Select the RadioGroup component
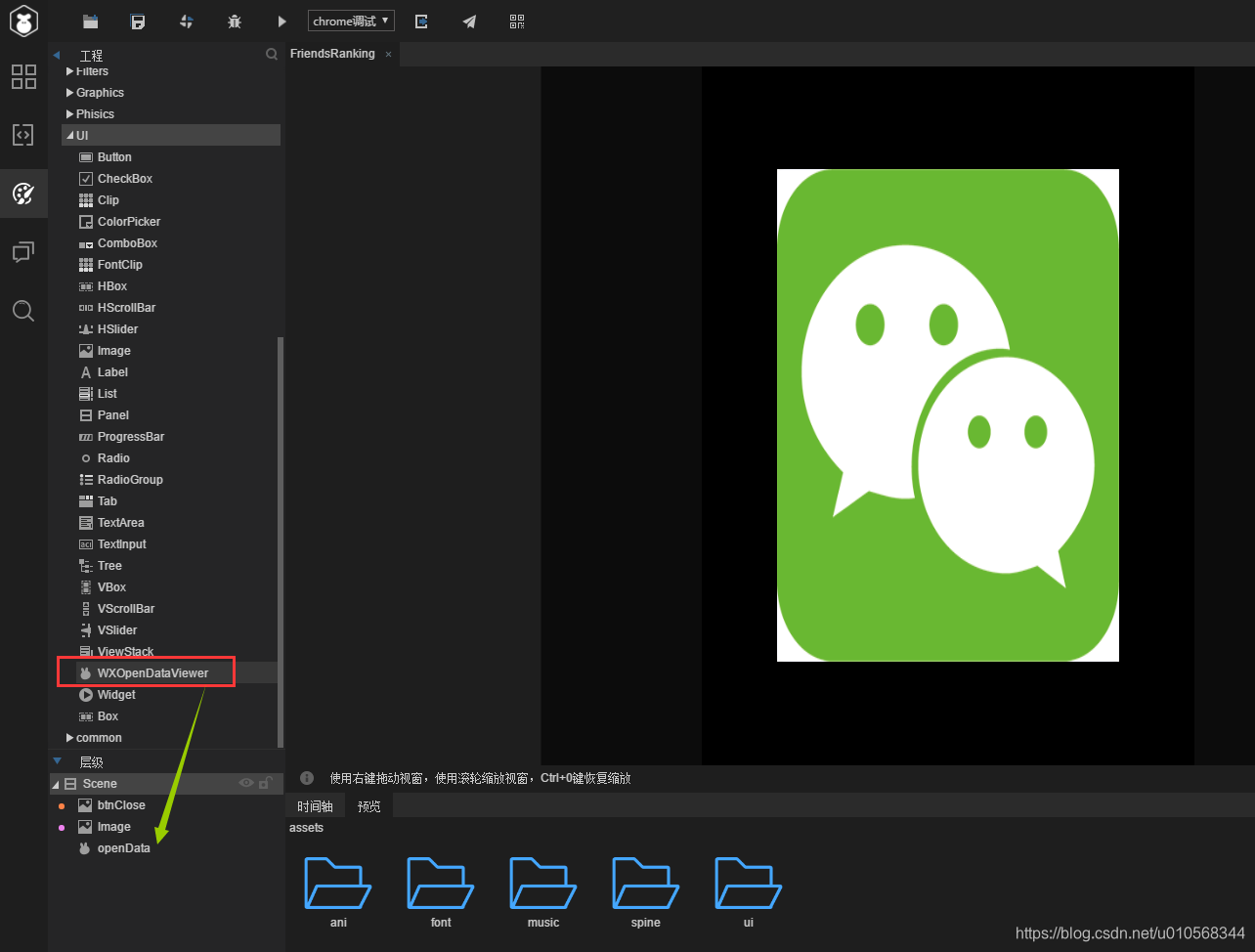Screen dimensions: 1255x952 pos(130,480)
